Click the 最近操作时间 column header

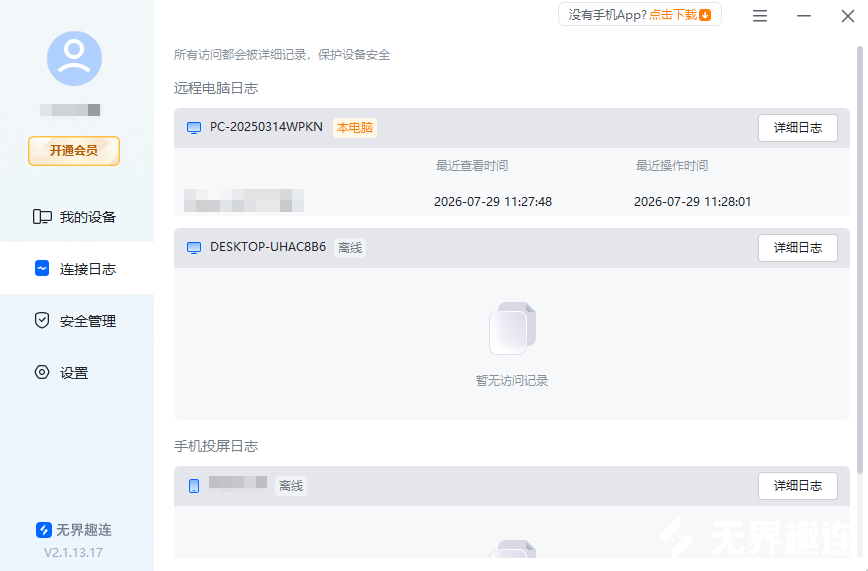click(x=671, y=166)
